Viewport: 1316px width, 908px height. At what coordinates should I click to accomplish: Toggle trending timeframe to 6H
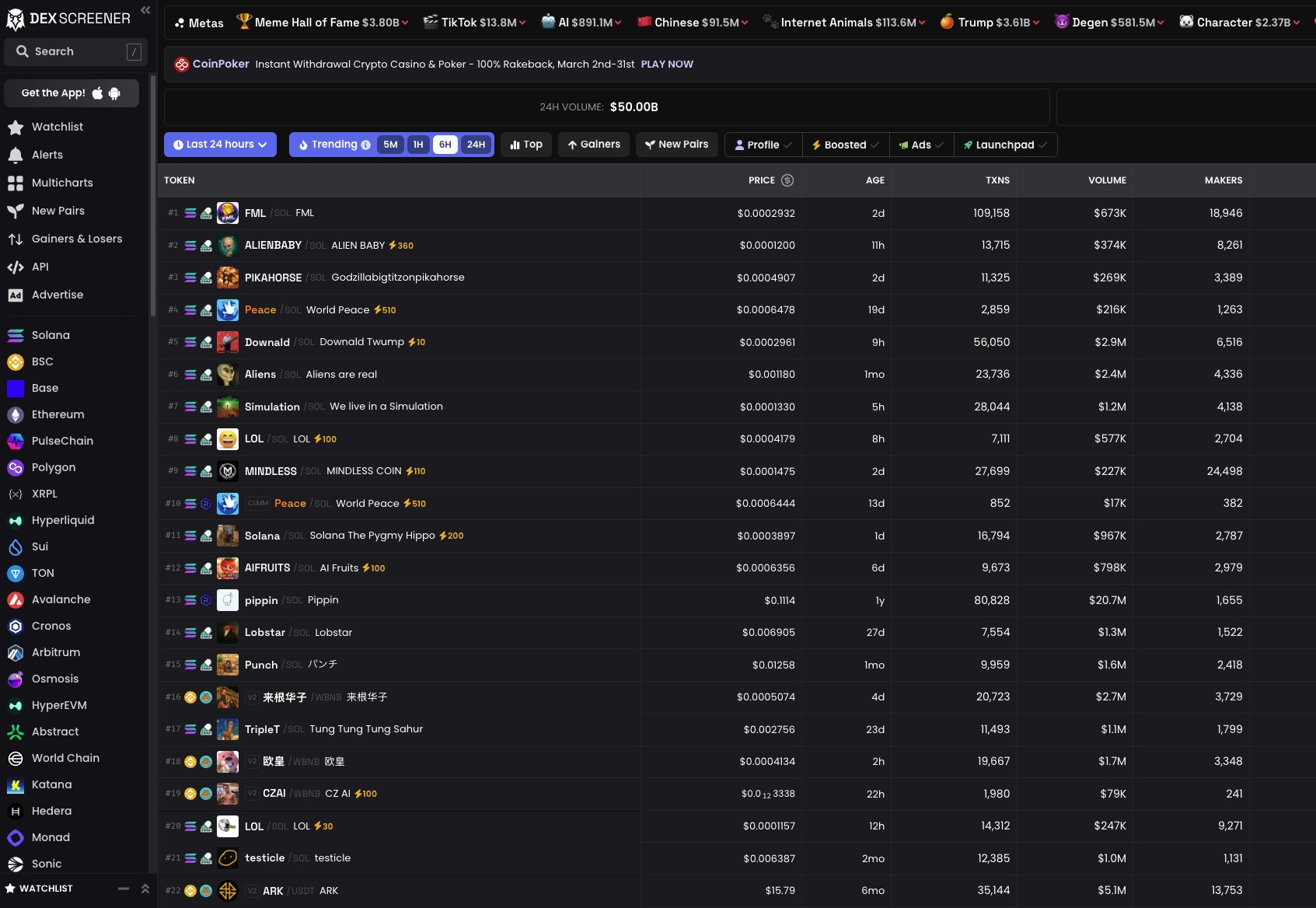(x=445, y=145)
